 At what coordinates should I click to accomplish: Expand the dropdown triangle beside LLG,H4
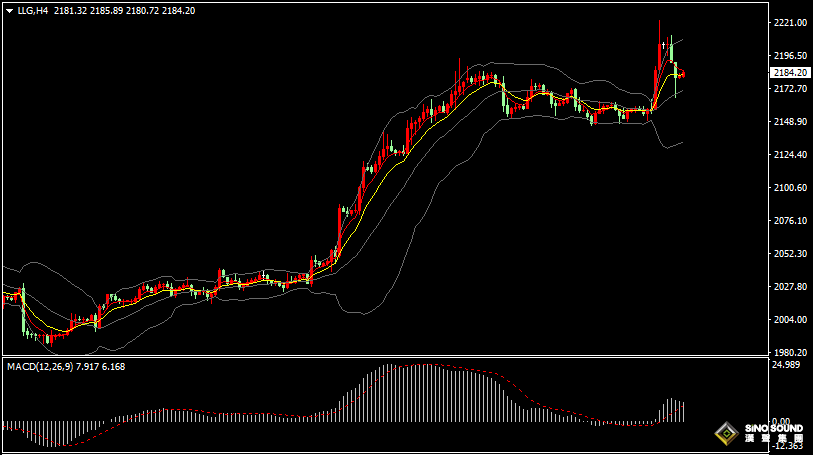click(x=9, y=10)
